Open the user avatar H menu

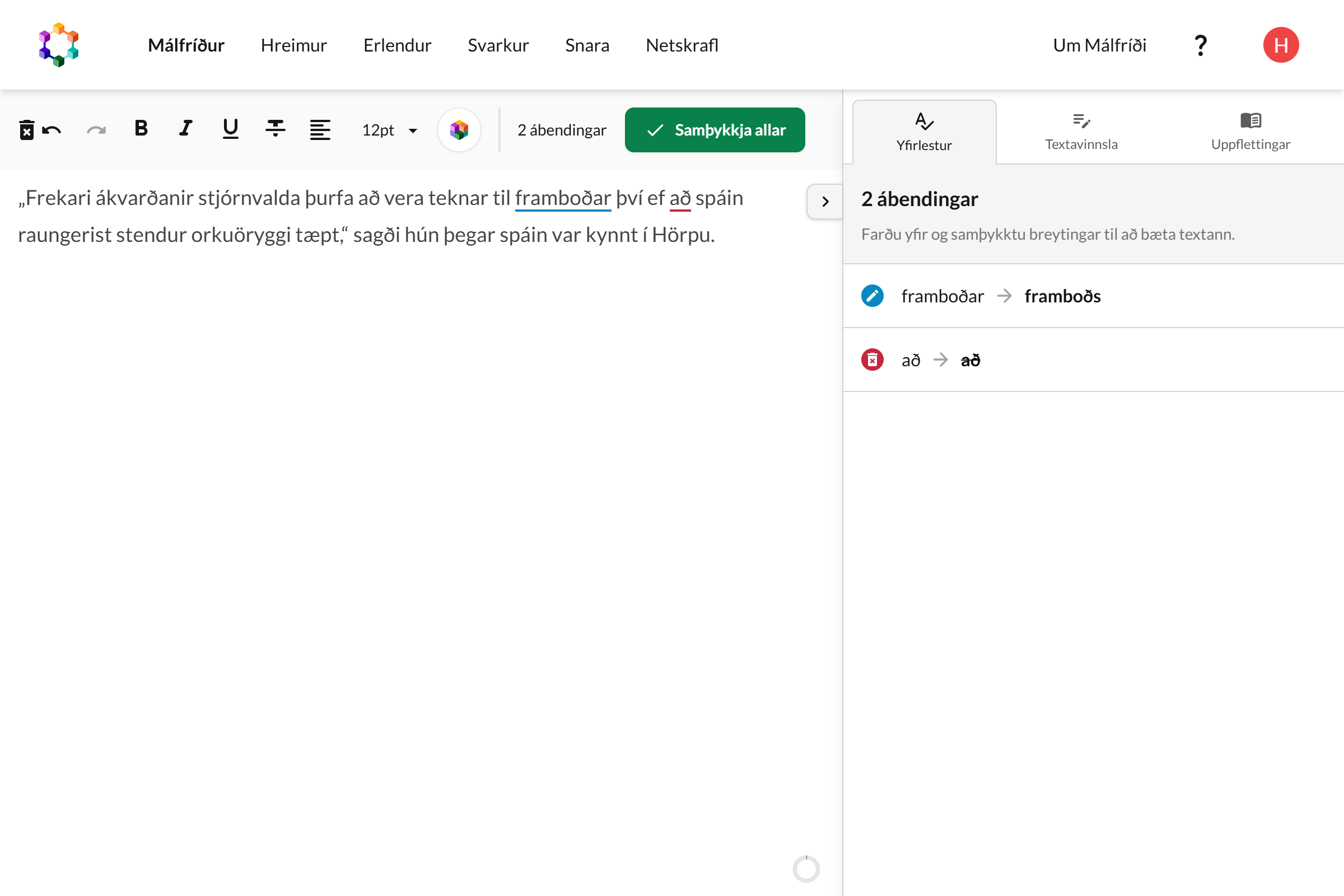[x=1281, y=45]
